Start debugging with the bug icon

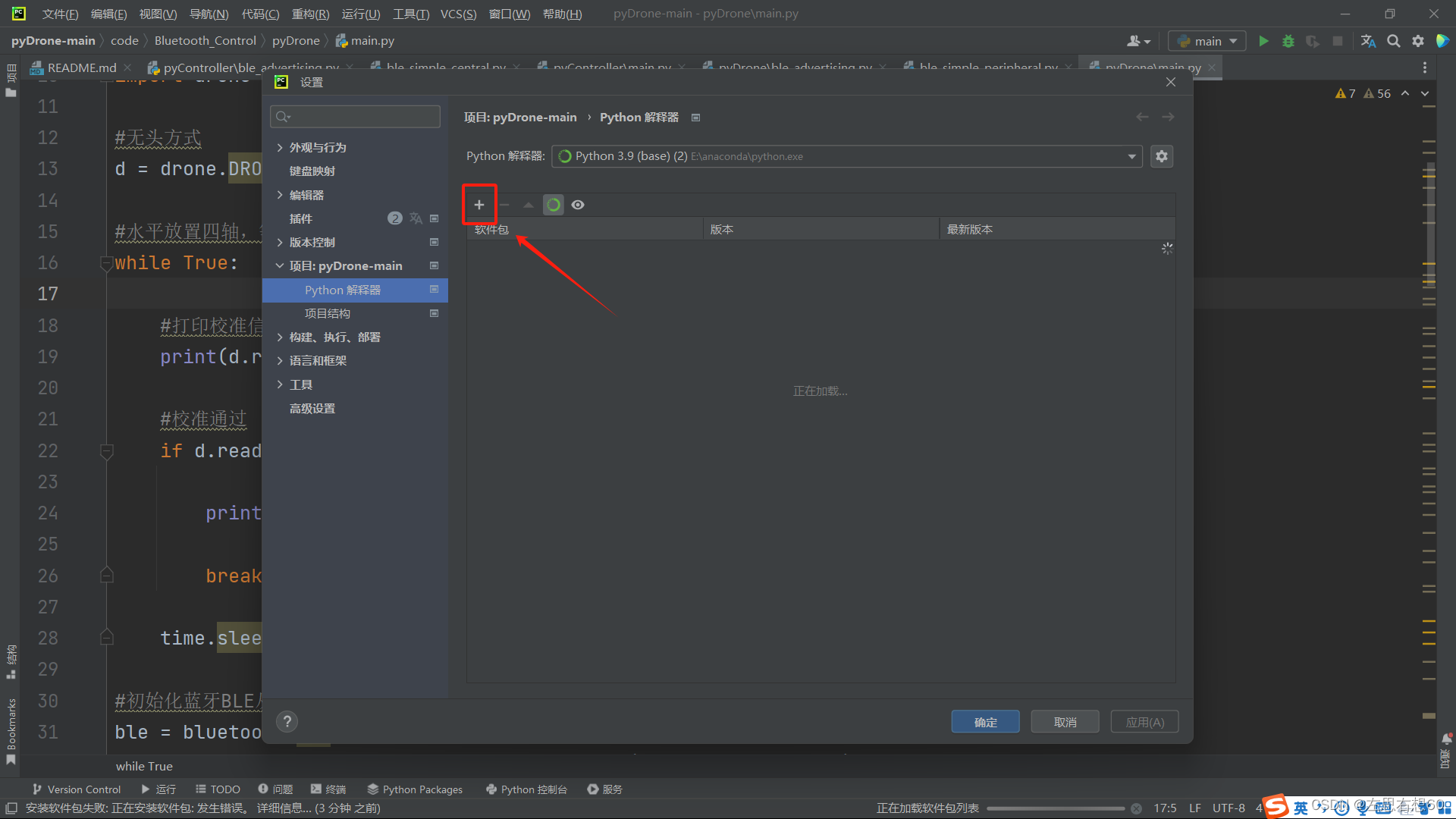point(1288,41)
